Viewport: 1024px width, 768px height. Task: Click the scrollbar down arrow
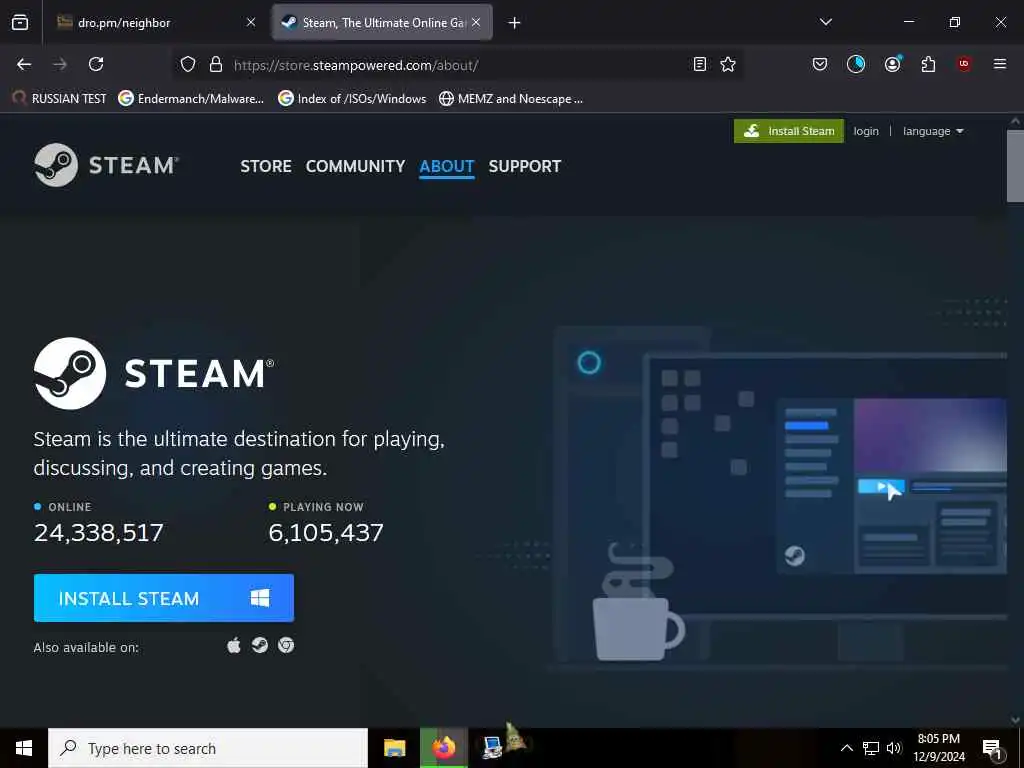[x=1015, y=720]
